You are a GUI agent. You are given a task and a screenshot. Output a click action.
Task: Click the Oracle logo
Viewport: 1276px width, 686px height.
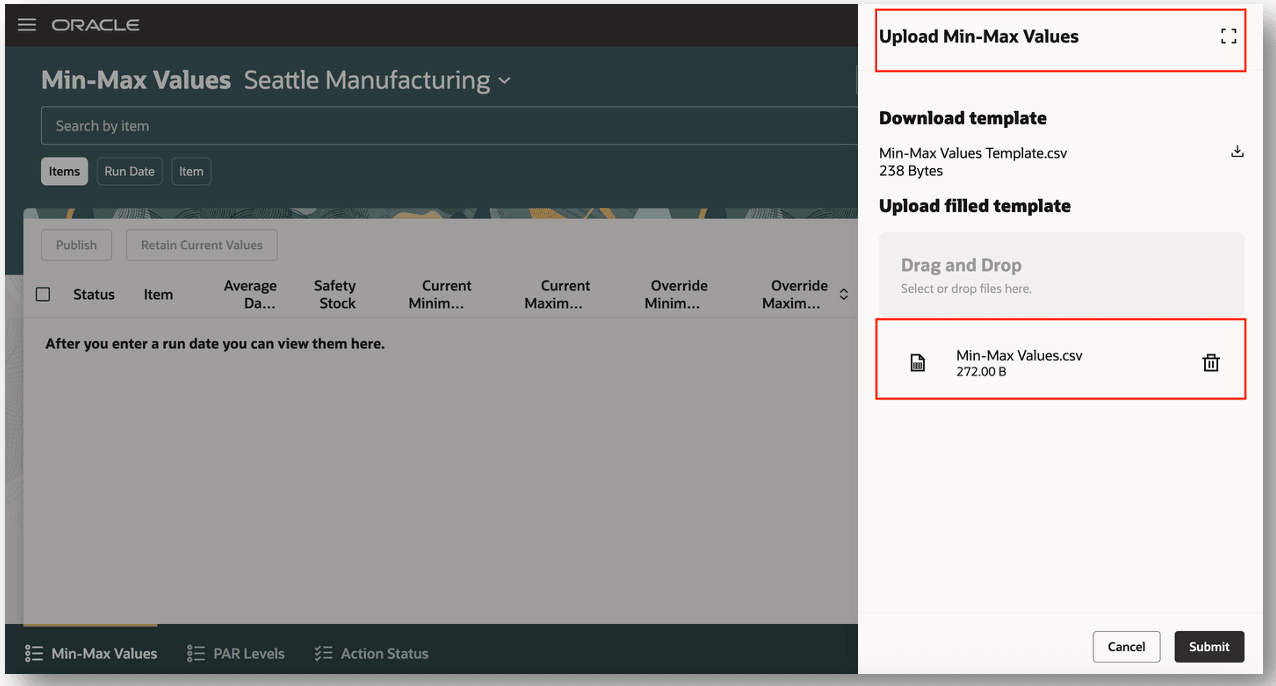(x=95, y=25)
